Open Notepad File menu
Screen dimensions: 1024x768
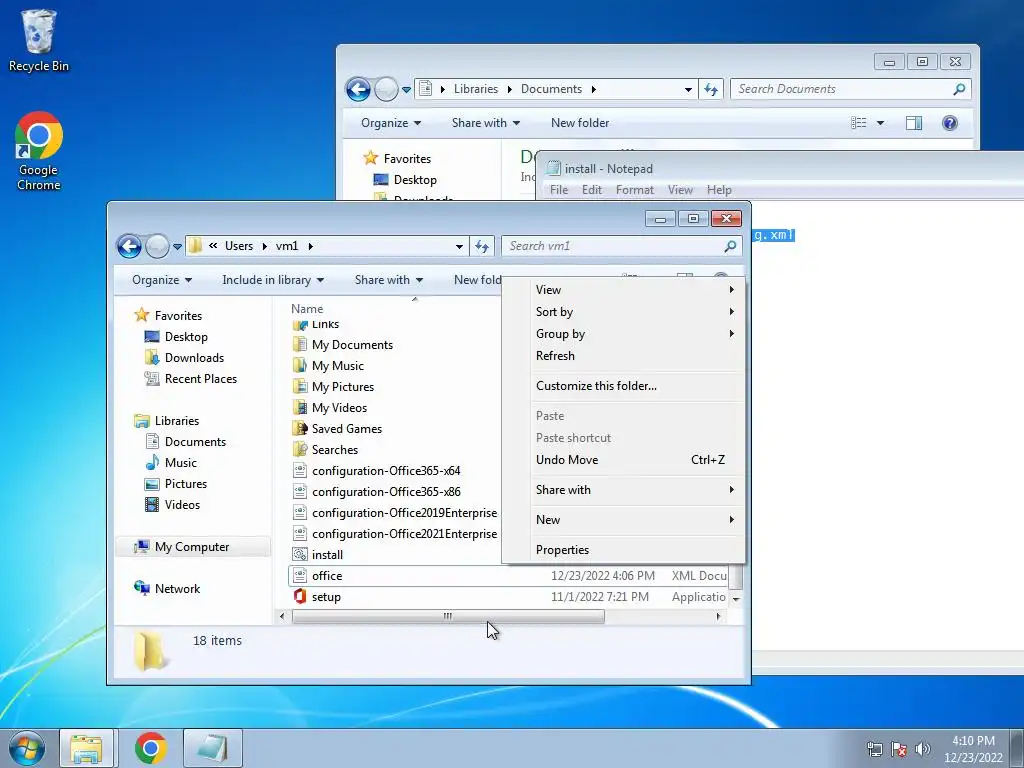point(559,190)
